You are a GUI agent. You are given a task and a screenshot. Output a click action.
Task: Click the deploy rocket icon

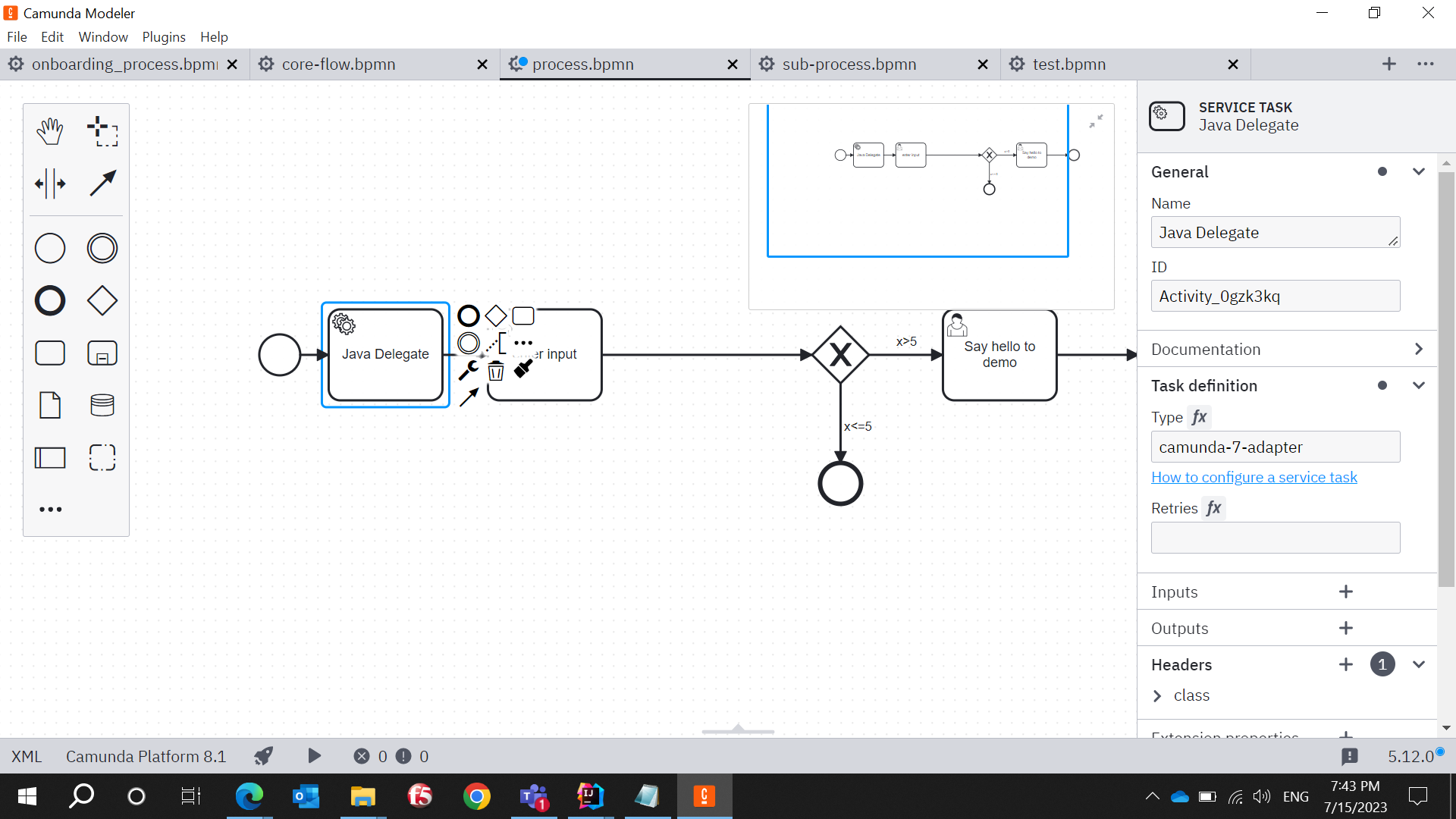coord(263,756)
